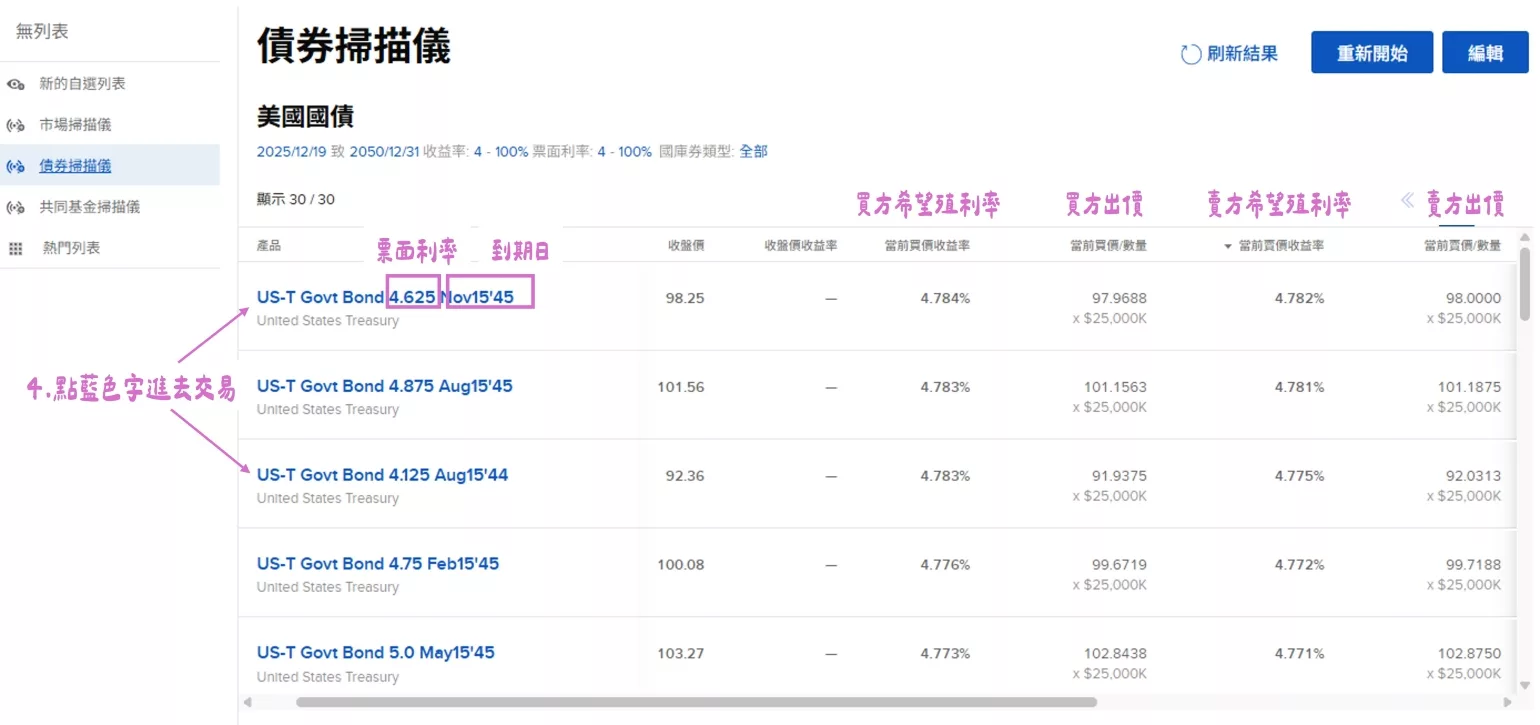
Task: Click the 重新開始 button
Action: 1371,52
